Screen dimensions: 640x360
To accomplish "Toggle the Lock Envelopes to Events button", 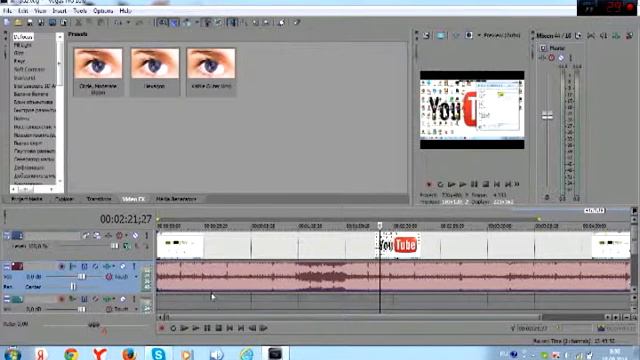I will pos(207,22).
